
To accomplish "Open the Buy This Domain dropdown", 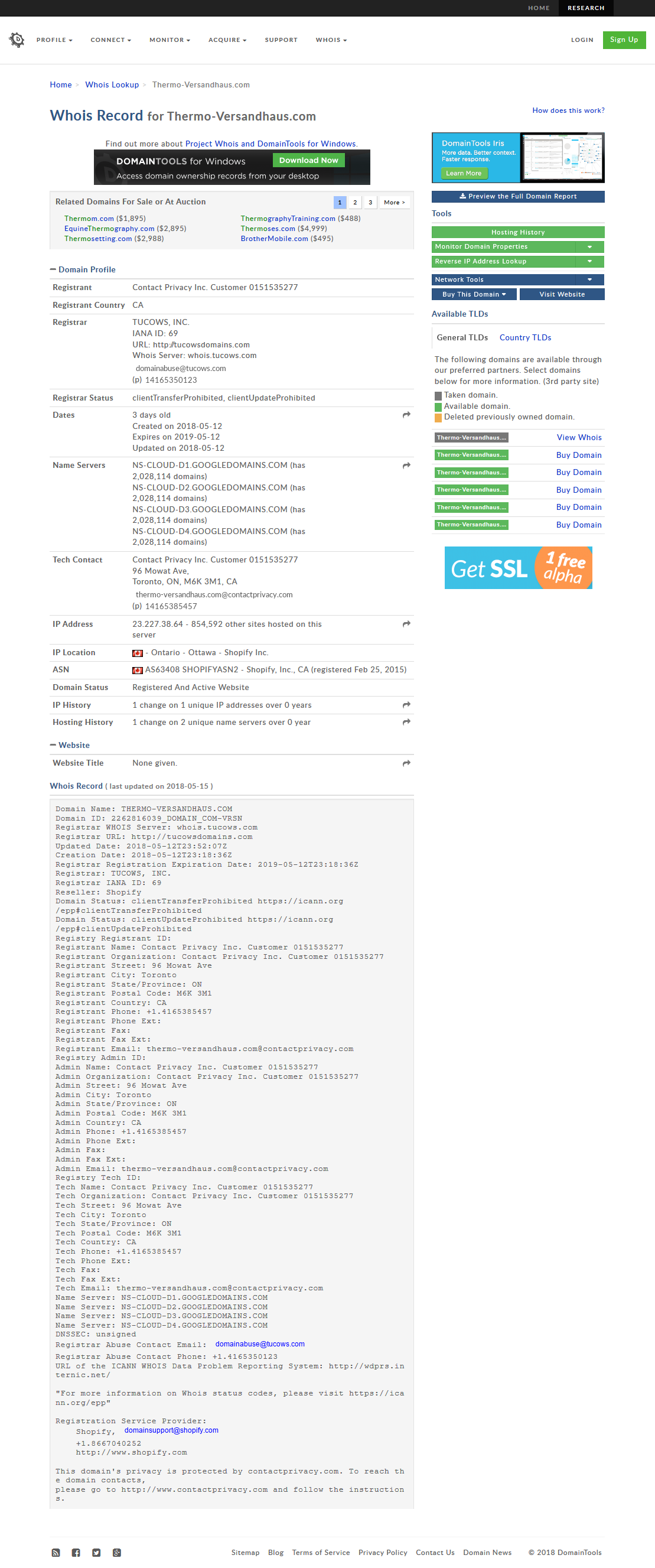I will [x=474, y=294].
